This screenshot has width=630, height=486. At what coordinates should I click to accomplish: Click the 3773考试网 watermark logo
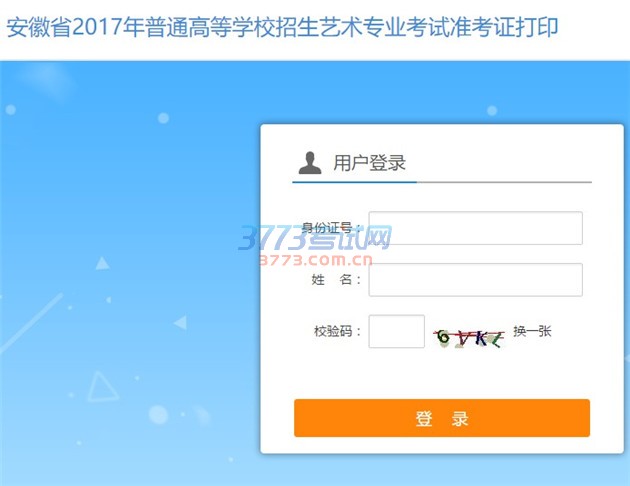(315, 237)
